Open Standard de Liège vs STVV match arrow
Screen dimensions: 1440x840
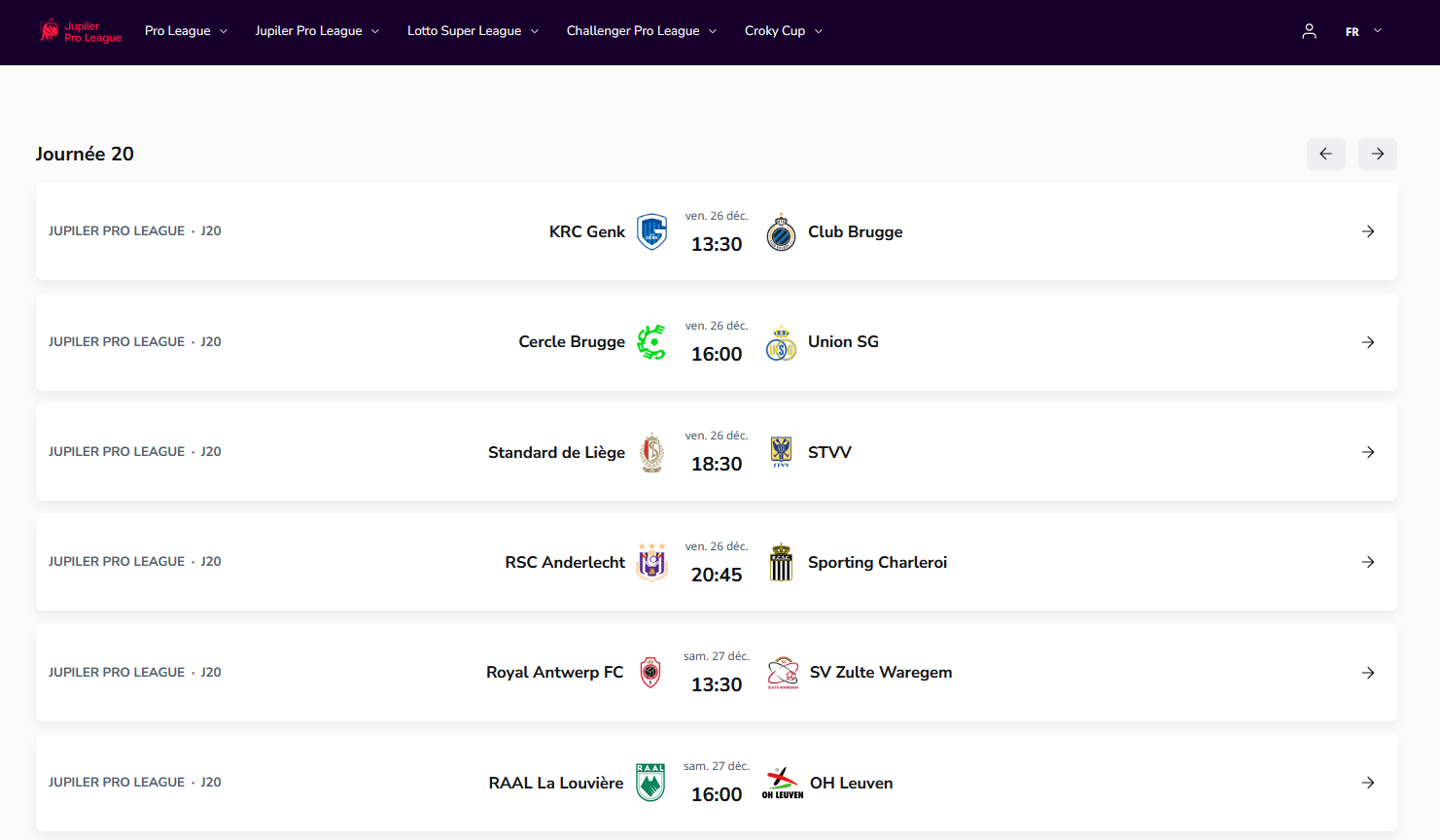1367,452
